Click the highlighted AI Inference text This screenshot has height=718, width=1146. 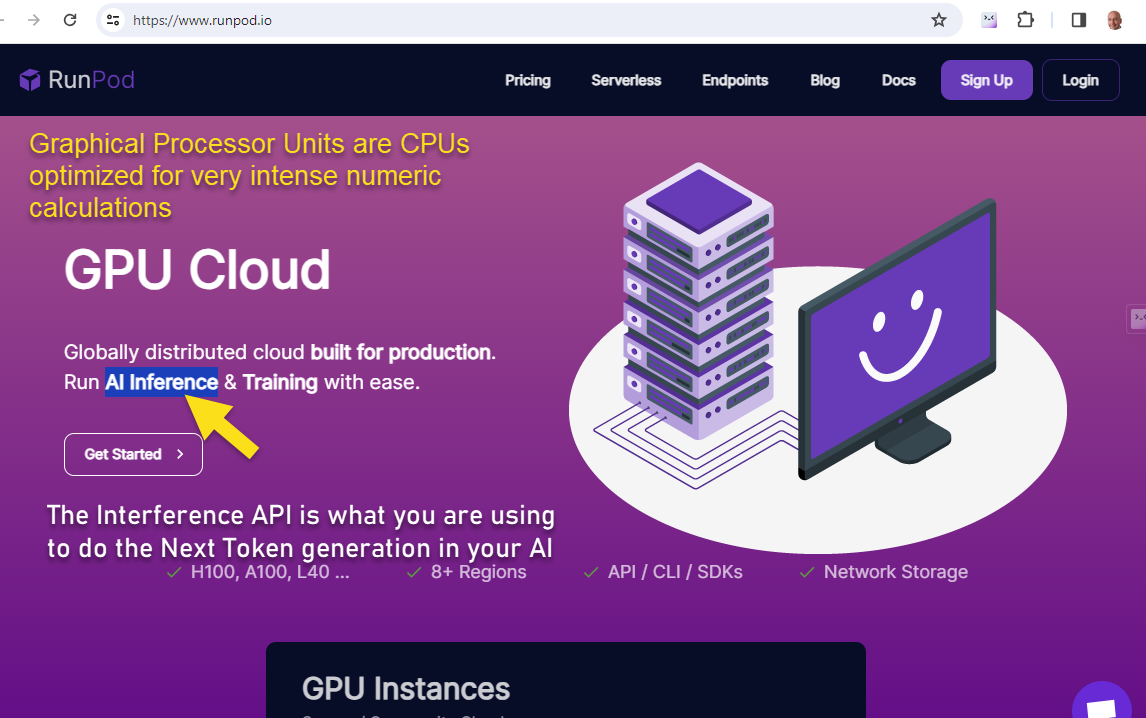162,382
